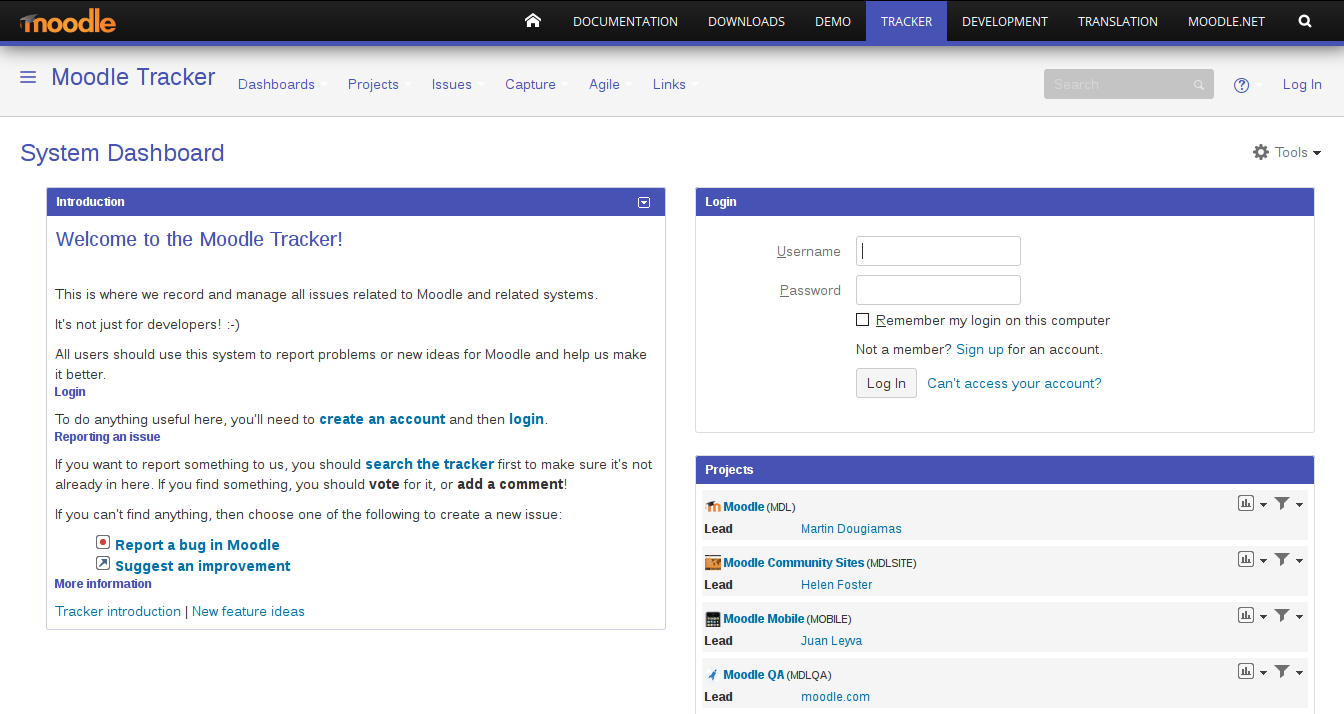Open New feature ideas link
The height and width of the screenshot is (714, 1344).
click(248, 612)
